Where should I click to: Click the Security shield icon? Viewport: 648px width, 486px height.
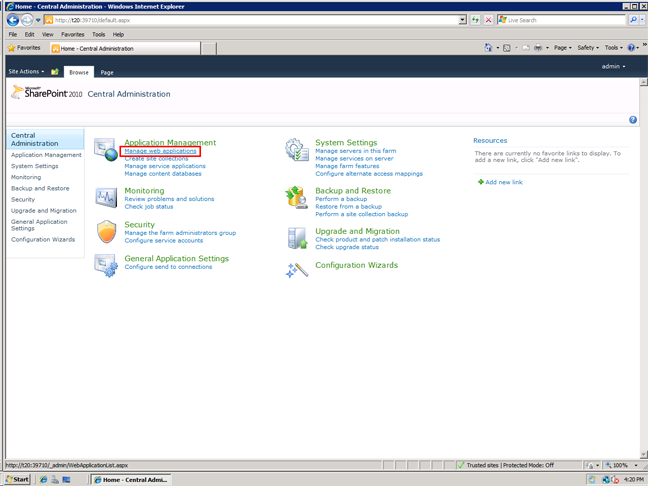pyautogui.click(x=106, y=231)
